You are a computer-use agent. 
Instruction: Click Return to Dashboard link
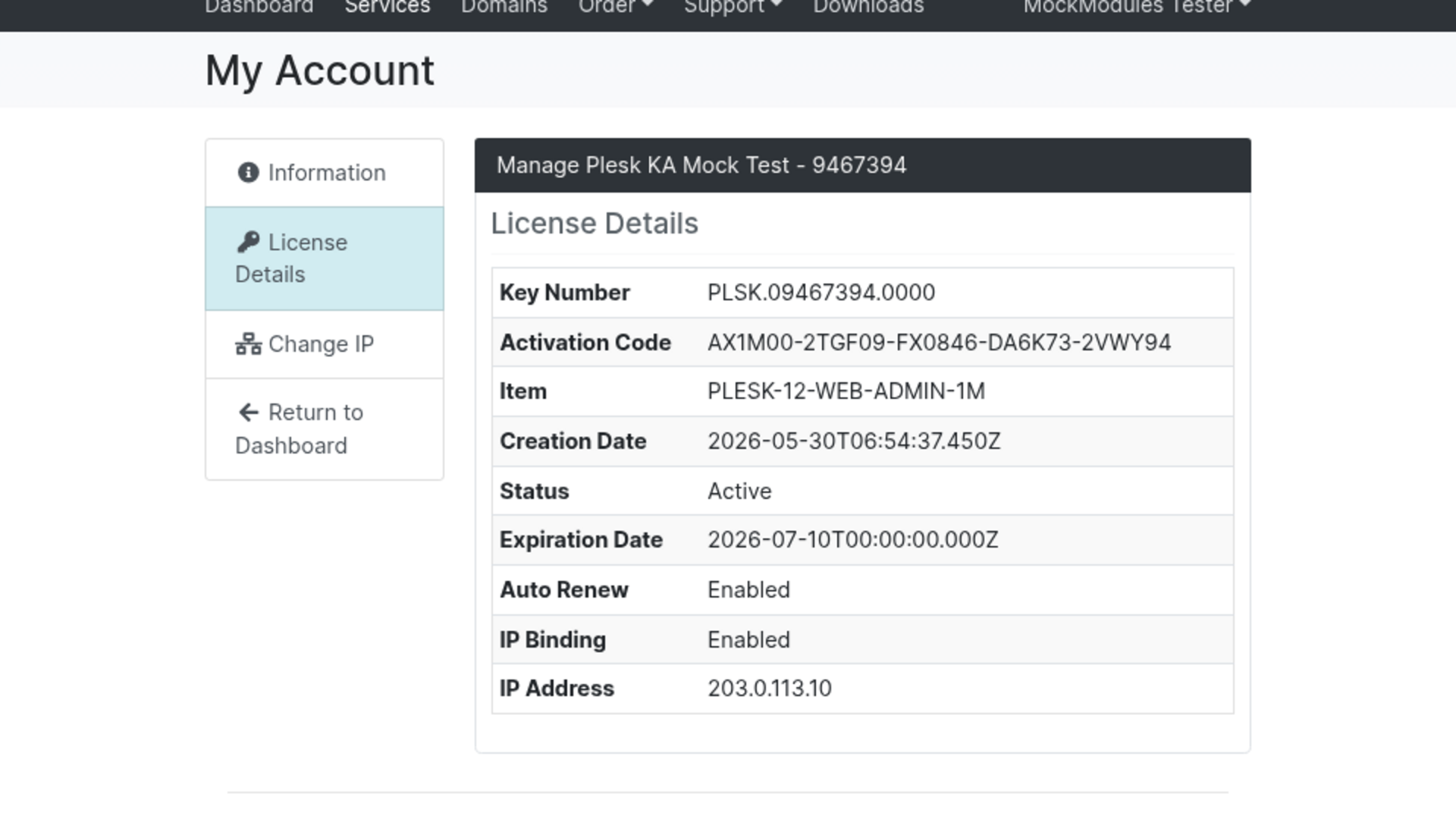pyautogui.click(x=325, y=429)
